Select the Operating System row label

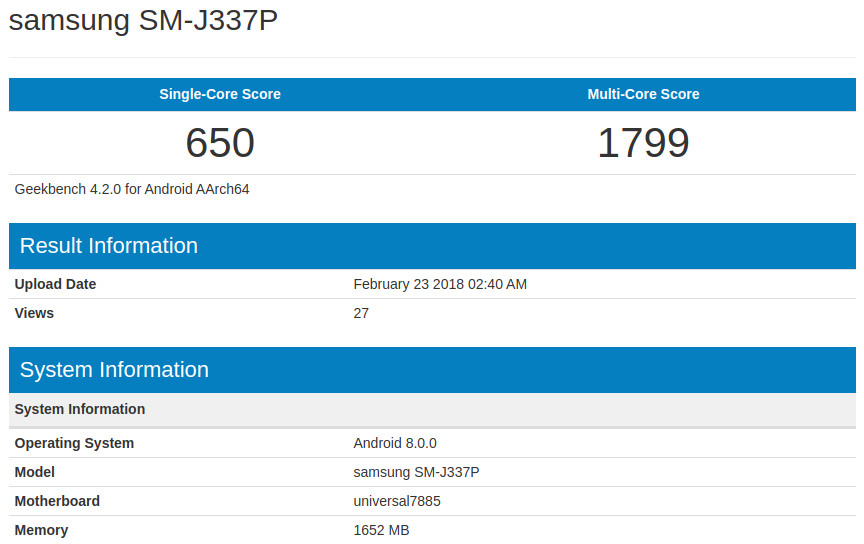(x=74, y=443)
